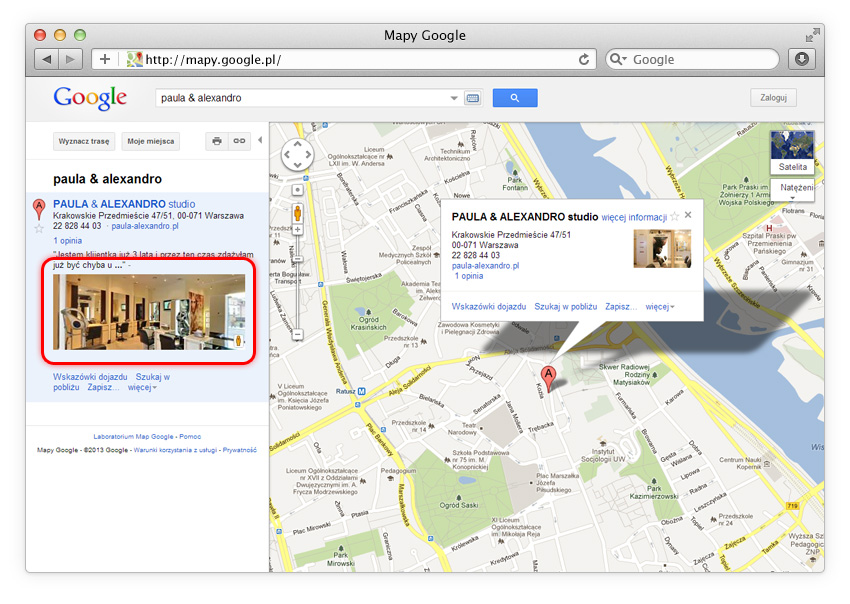Viewport: 850px width, 604px height.
Task: Expand 'więcej' in the map popup
Action: pos(660,306)
